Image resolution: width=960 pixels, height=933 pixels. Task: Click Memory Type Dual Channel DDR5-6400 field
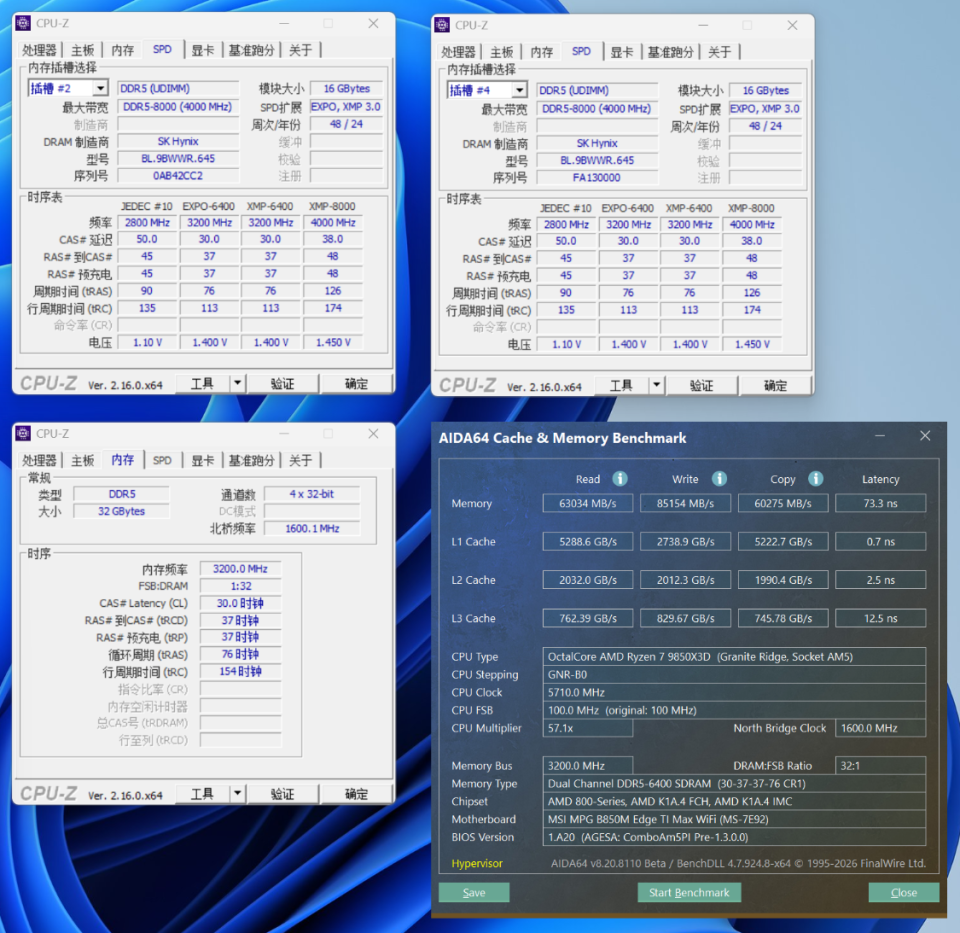(734, 784)
